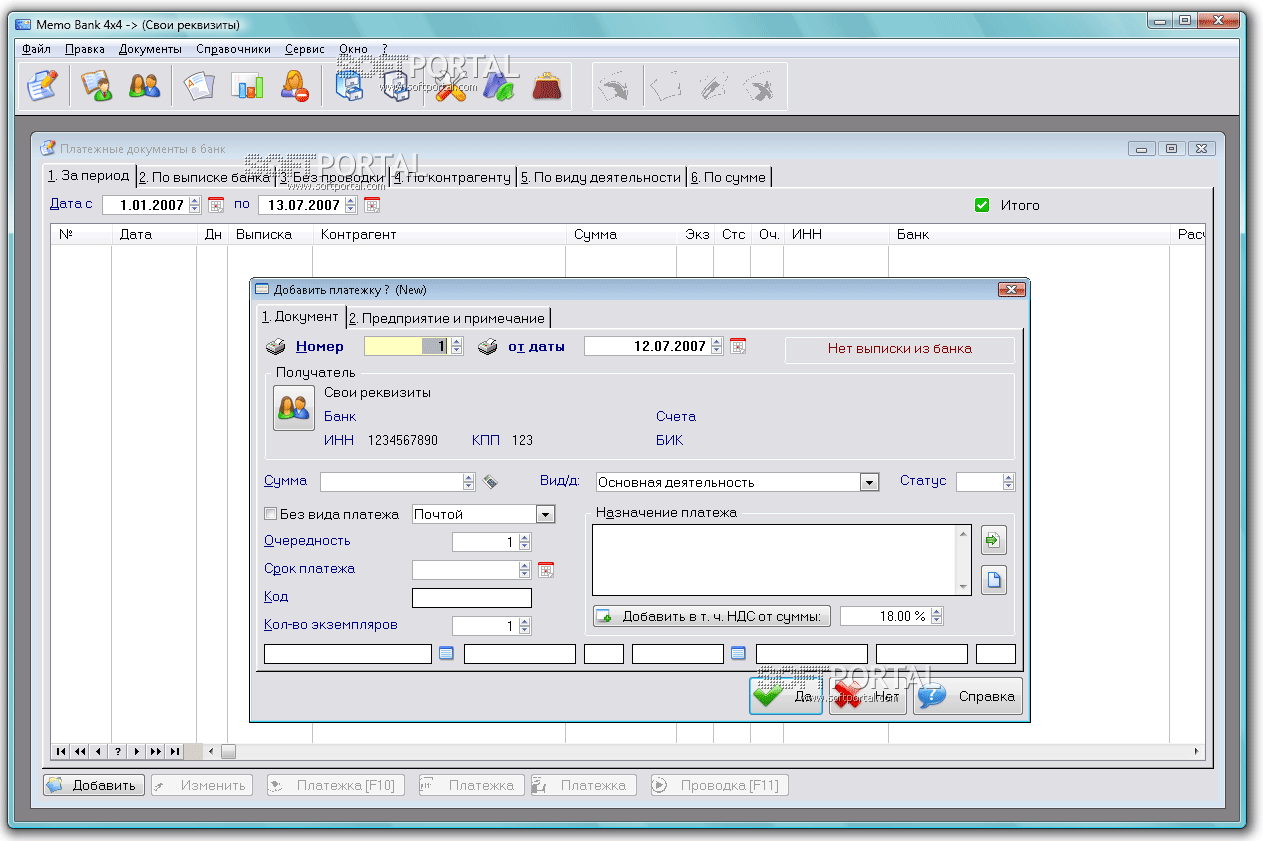Click into the Сумма input field

[x=392, y=482]
